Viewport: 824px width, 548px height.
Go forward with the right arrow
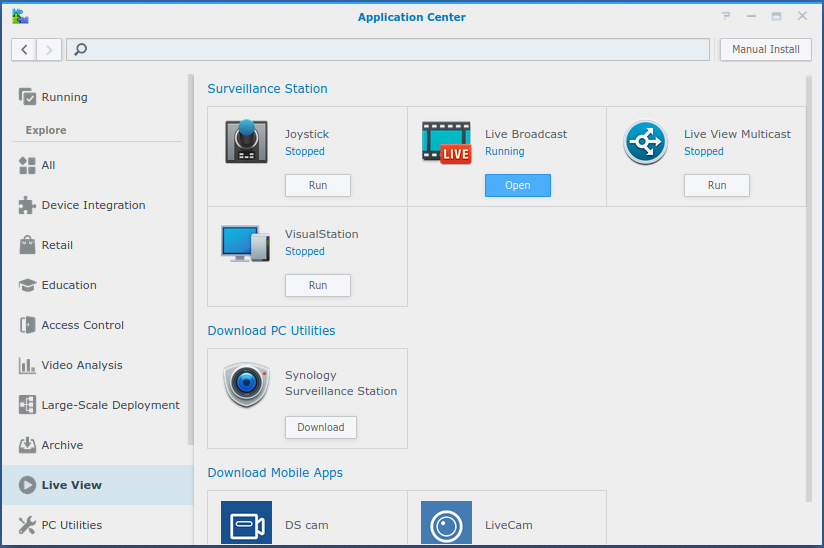(x=49, y=49)
